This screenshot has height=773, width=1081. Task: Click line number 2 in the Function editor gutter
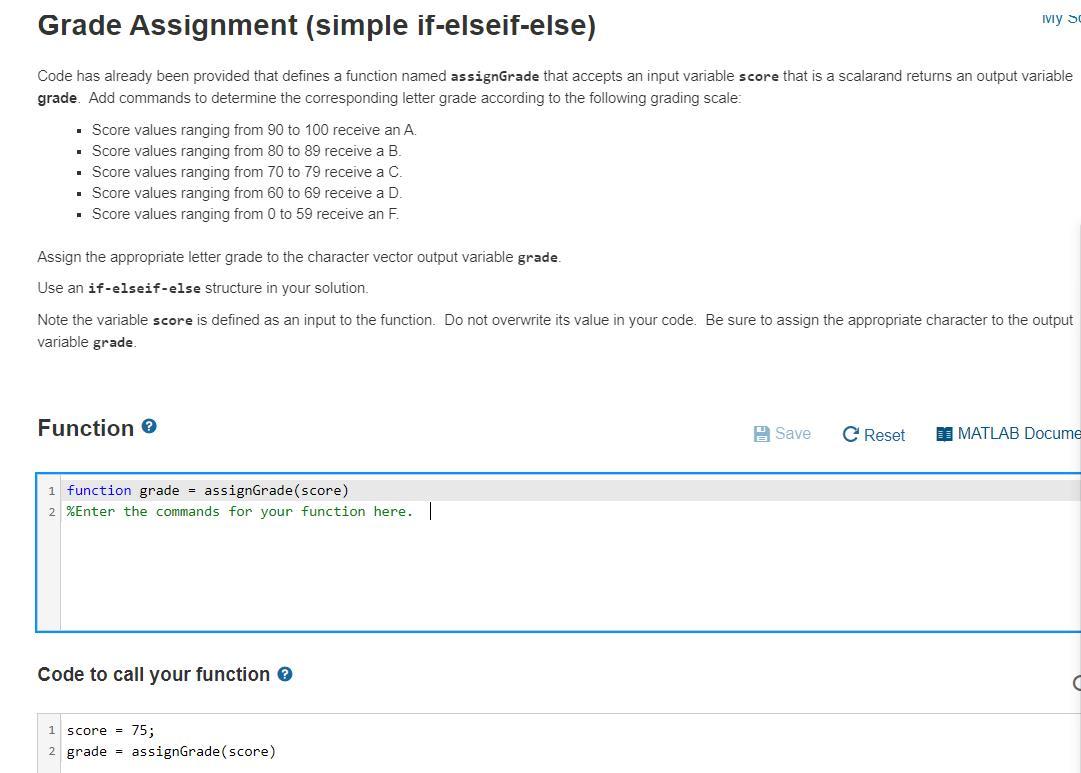50,511
